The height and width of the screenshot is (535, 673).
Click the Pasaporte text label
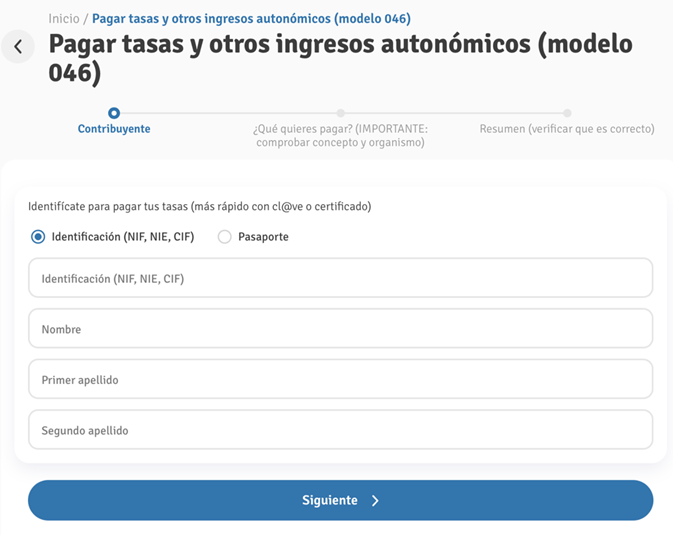coord(263,237)
